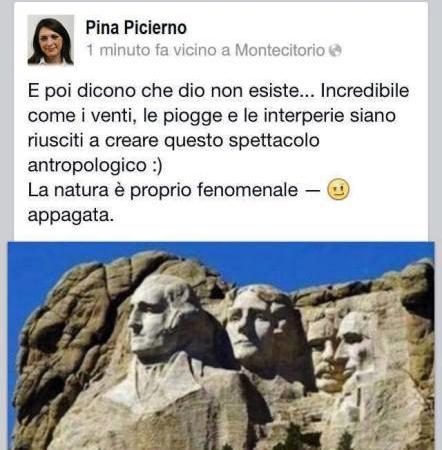Click the line "La natura è proprio fenomenale"

163,190
